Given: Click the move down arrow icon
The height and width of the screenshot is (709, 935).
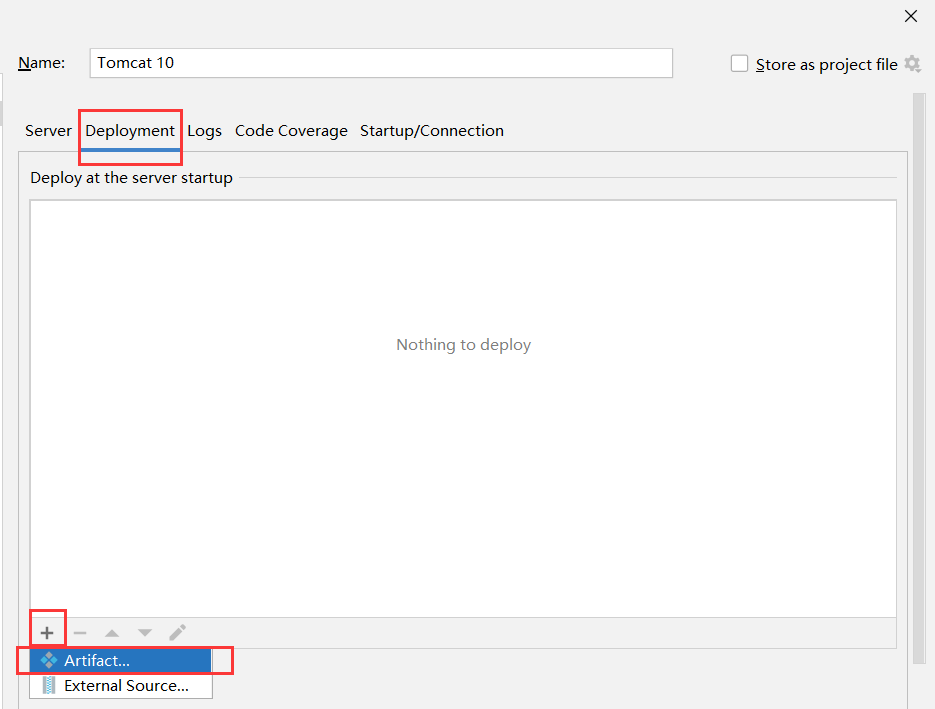Looking at the screenshot, I should (144, 631).
